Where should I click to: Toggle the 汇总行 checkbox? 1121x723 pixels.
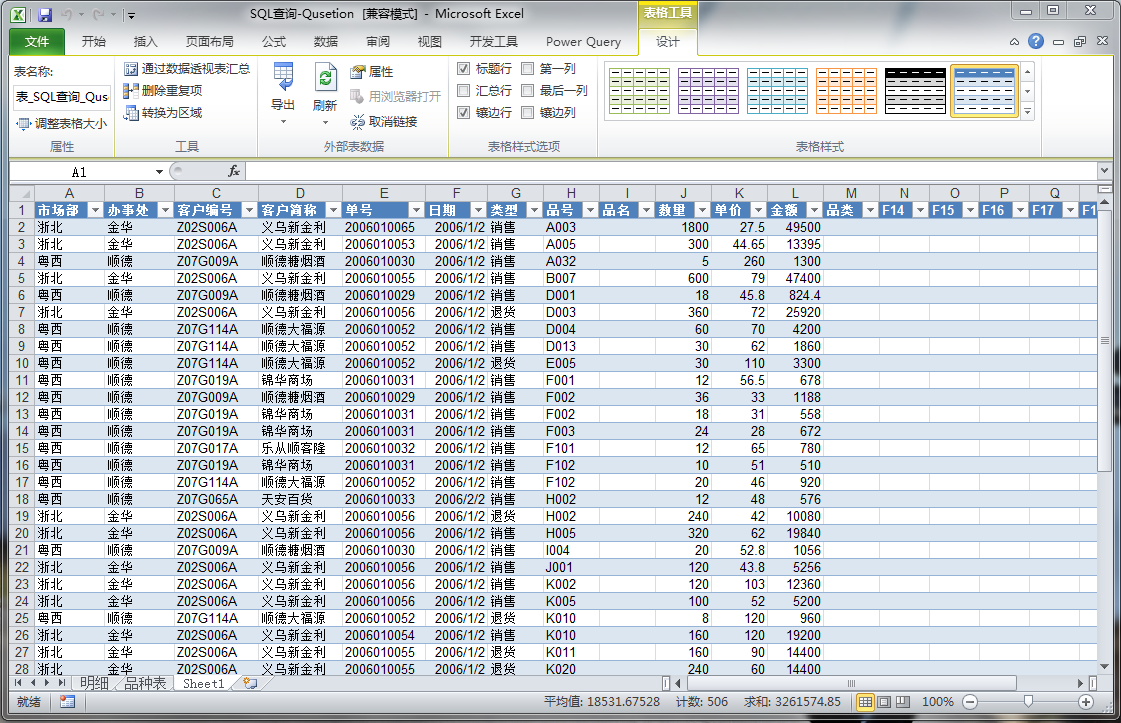(x=464, y=91)
